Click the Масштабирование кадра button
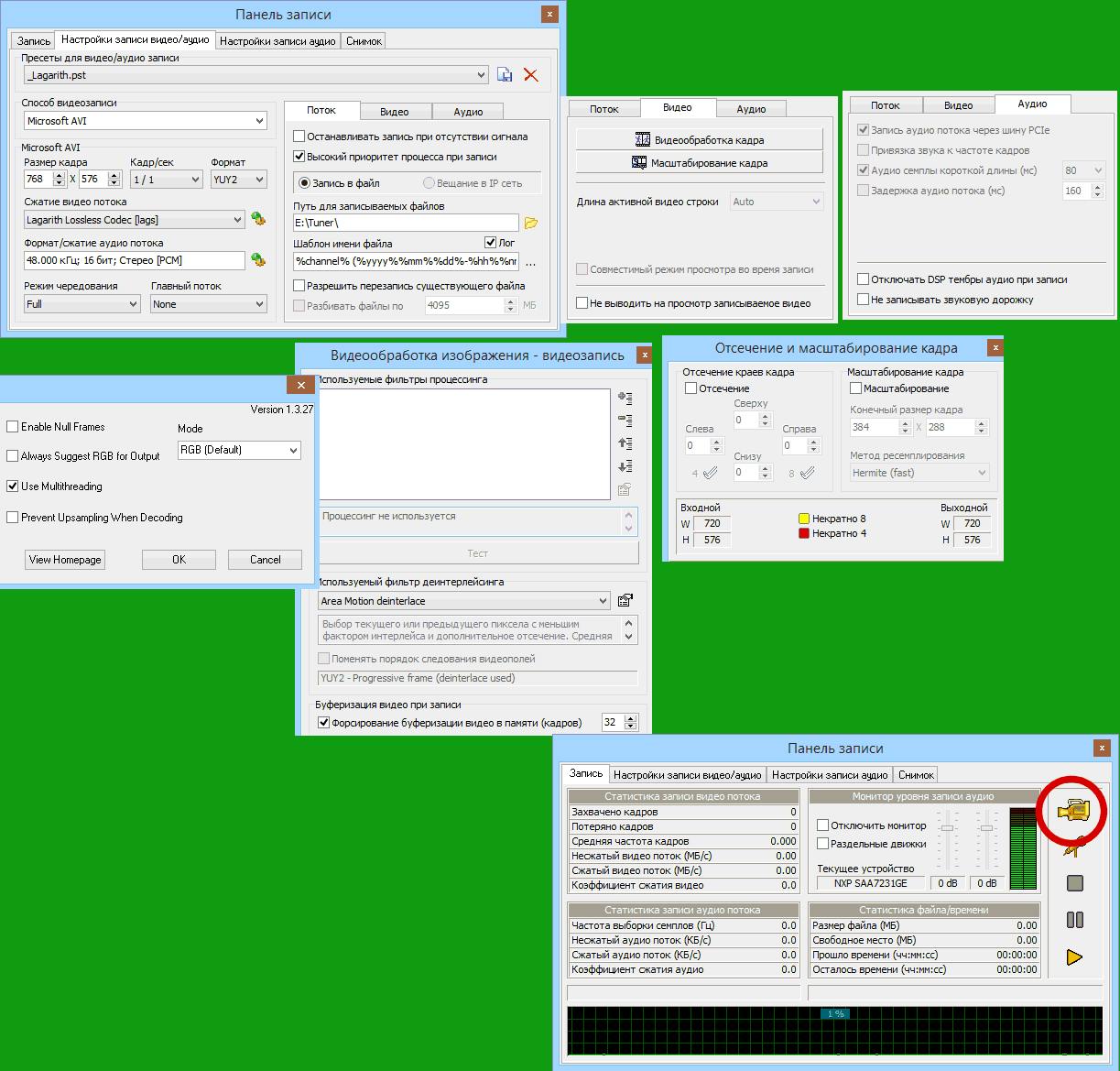The image size is (1120, 1071). click(x=700, y=163)
